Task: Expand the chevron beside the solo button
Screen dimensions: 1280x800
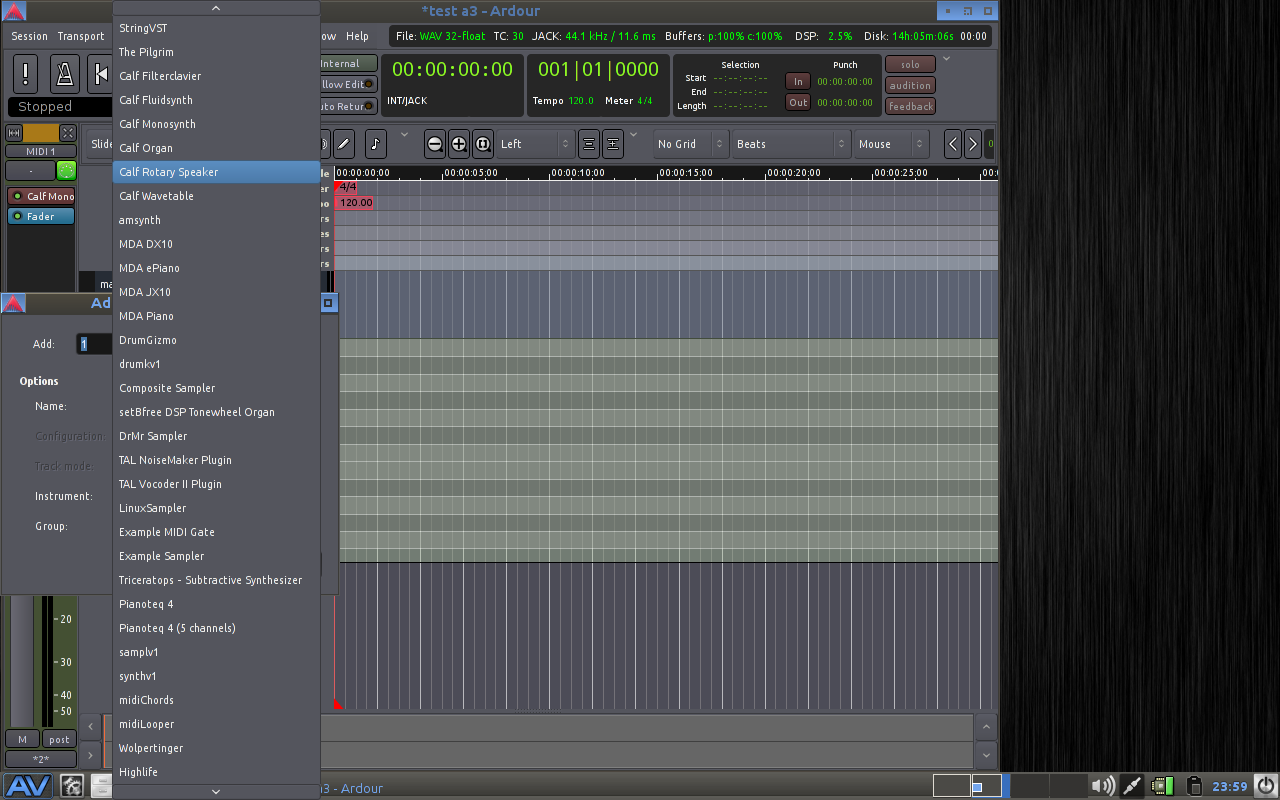Action: pos(947,59)
